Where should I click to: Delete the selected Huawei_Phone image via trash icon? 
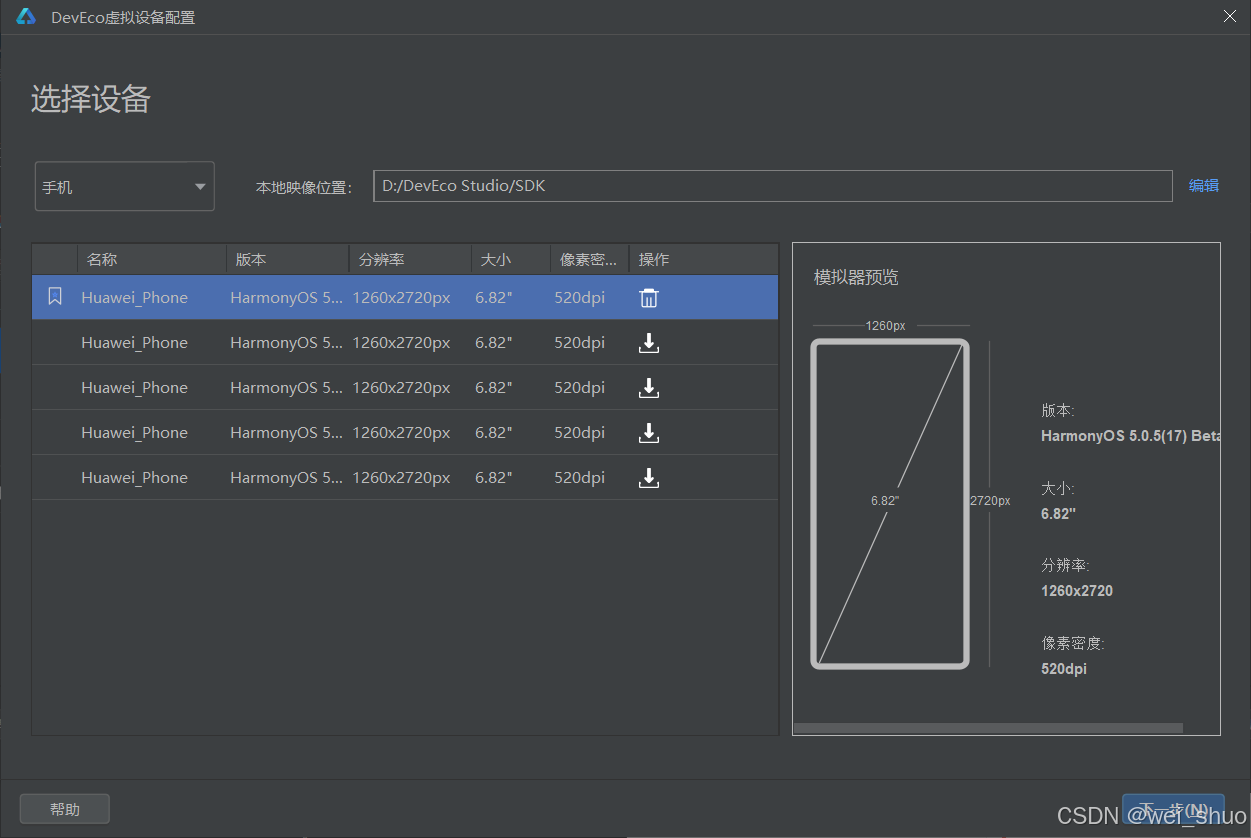(x=649, y=298)
